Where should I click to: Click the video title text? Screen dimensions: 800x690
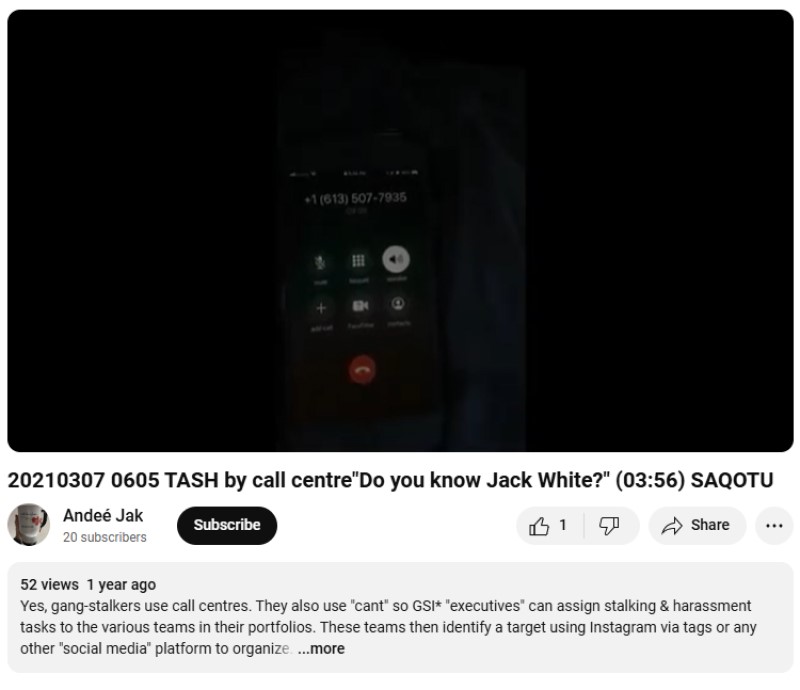[x=390, y=480]
